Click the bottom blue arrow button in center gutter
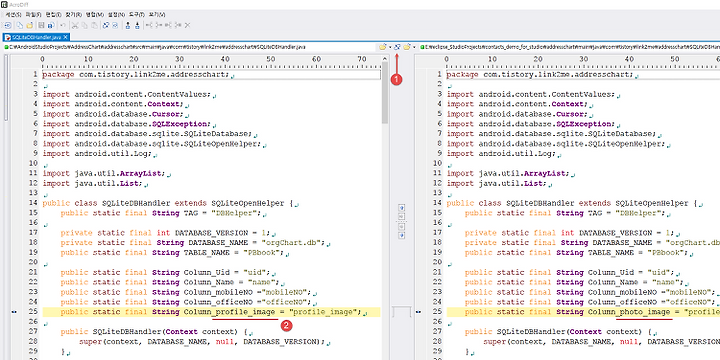Viewport: 720px width, 360px height. coord(402,235)
